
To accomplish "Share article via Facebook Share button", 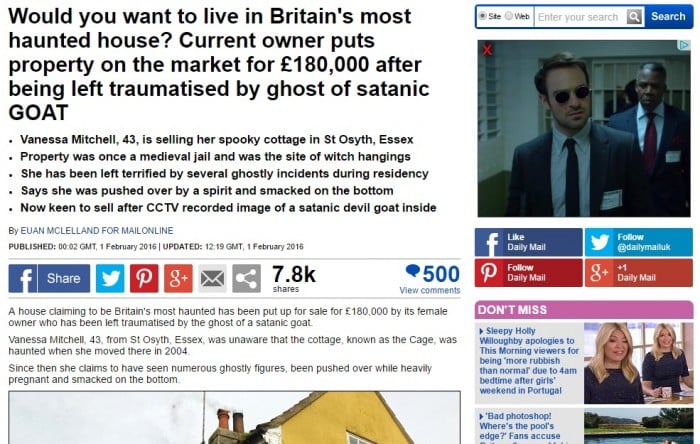I will [x=49, y=278].
